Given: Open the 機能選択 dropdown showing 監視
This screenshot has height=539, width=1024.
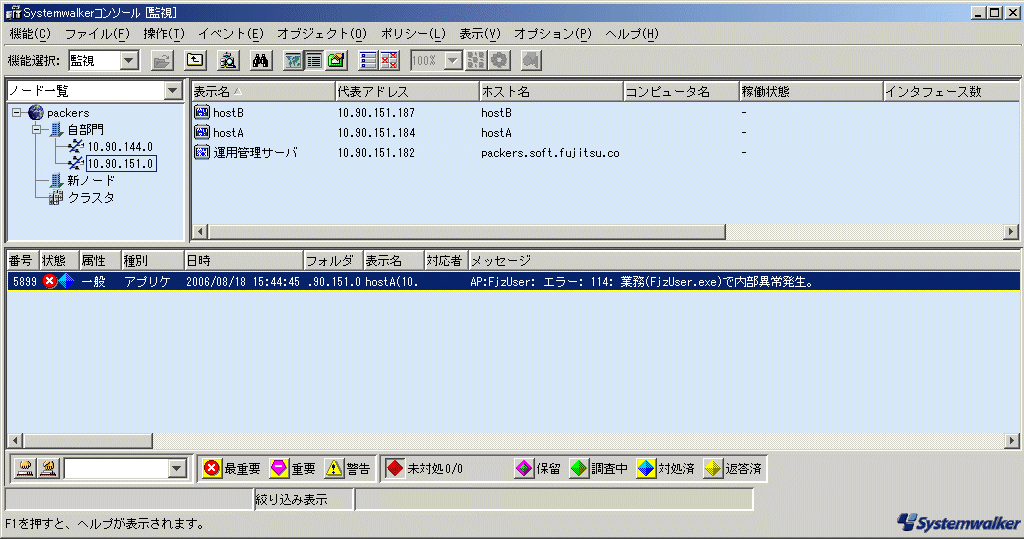Looking at the screenshot, I should tap(129, 61).
